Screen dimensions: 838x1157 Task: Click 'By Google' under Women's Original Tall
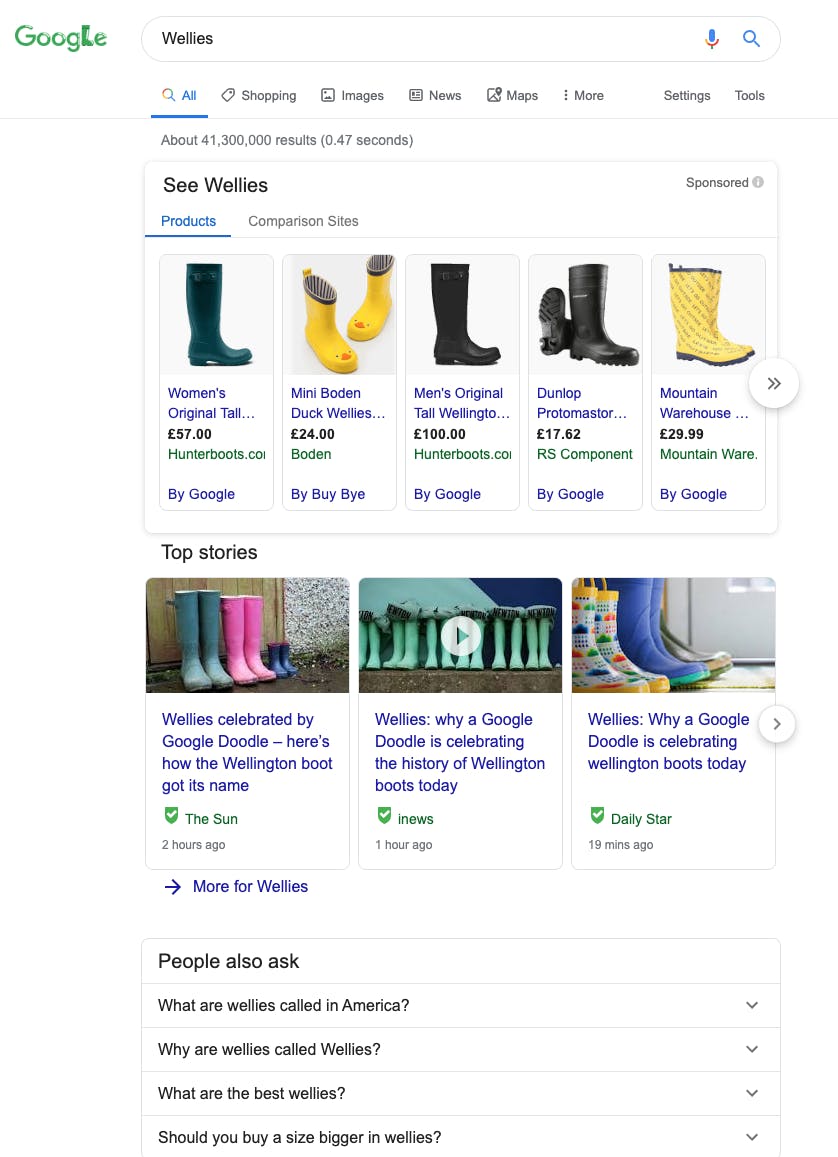click(x=201, y=494)
